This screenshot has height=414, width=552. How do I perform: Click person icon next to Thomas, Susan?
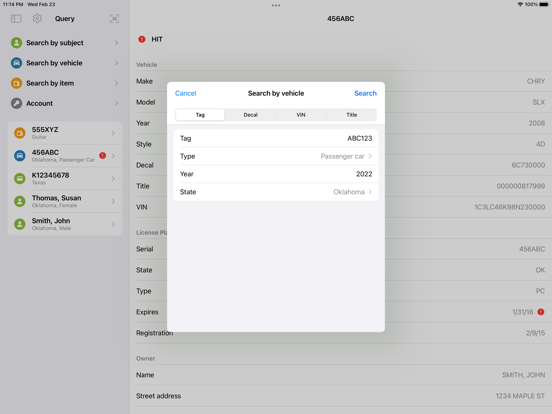[20, 201]
